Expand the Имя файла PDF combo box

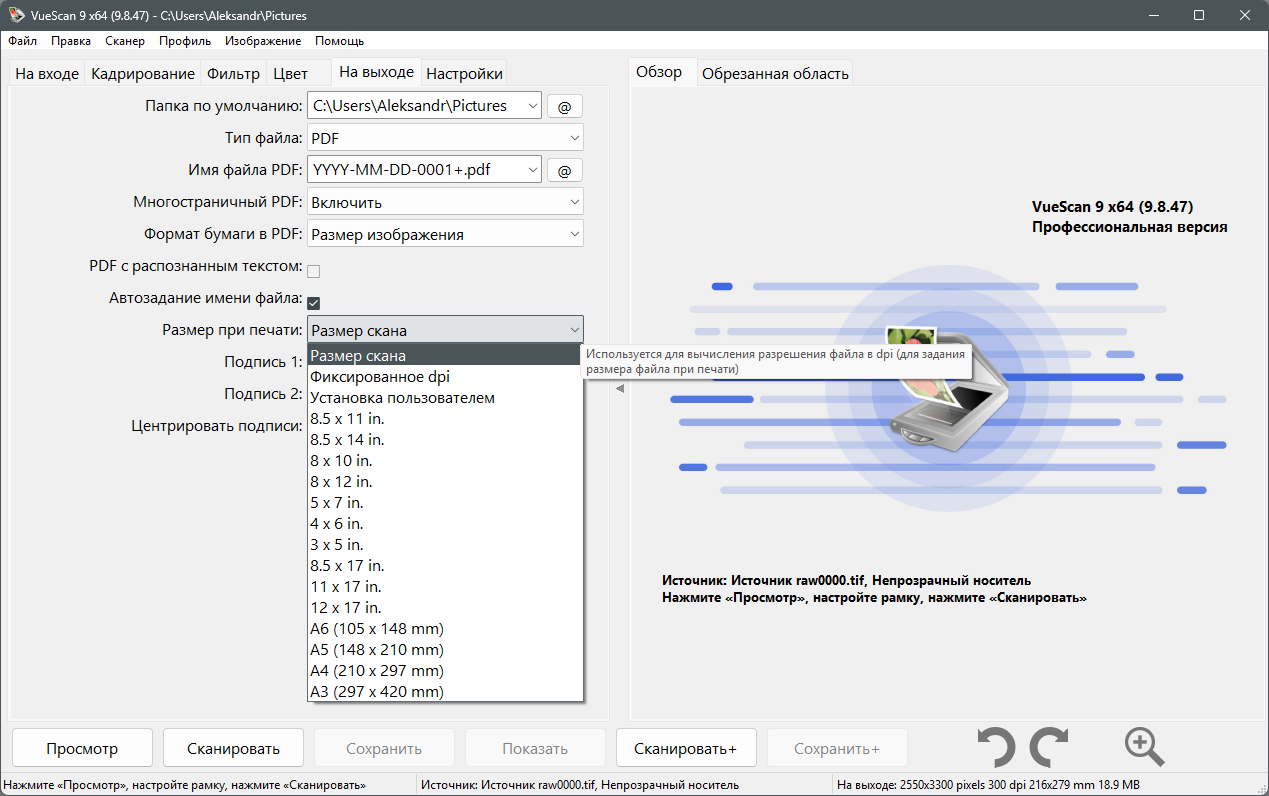(x=531, y=170)
